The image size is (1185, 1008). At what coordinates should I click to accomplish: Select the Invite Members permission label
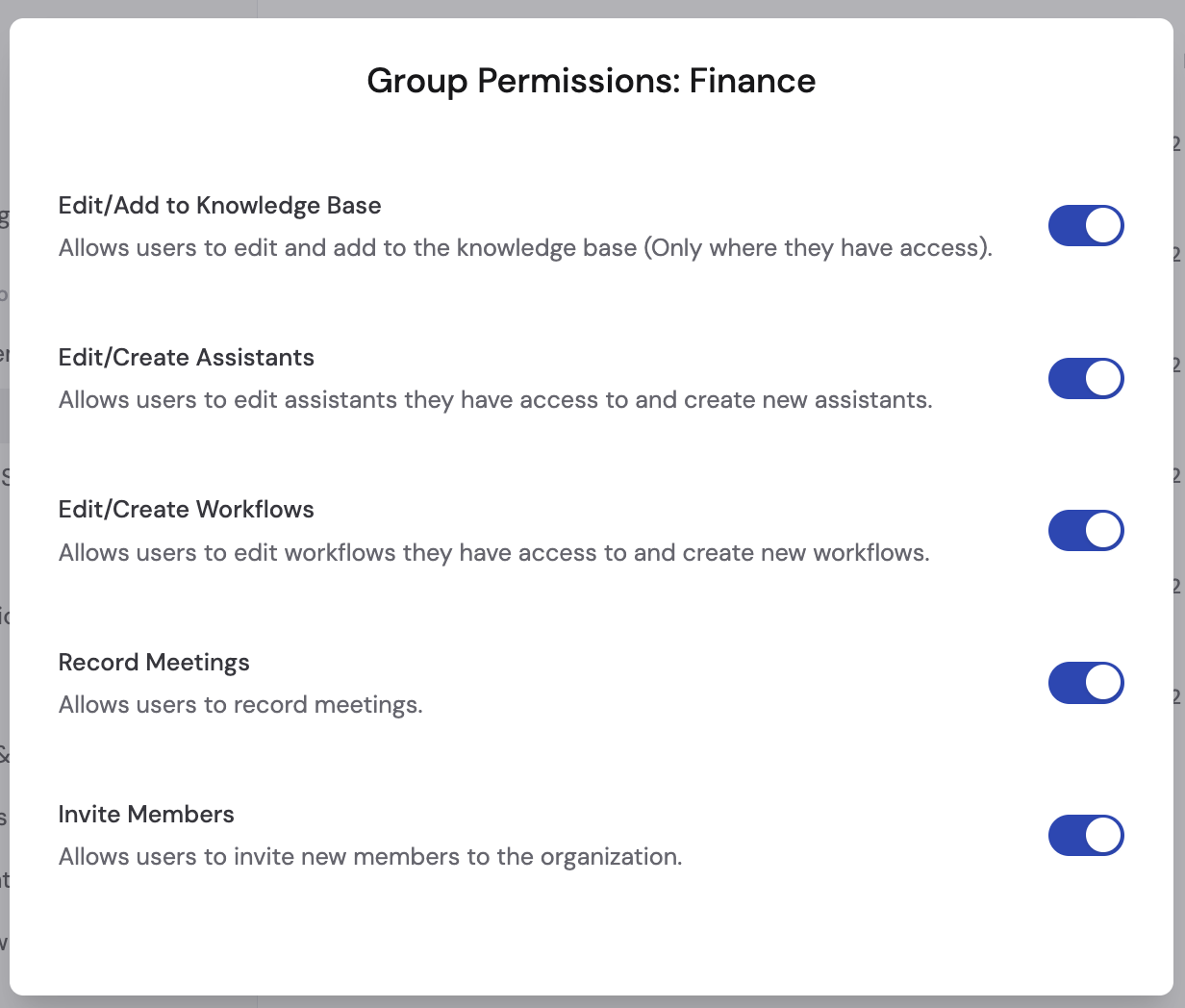pos(146,814)
